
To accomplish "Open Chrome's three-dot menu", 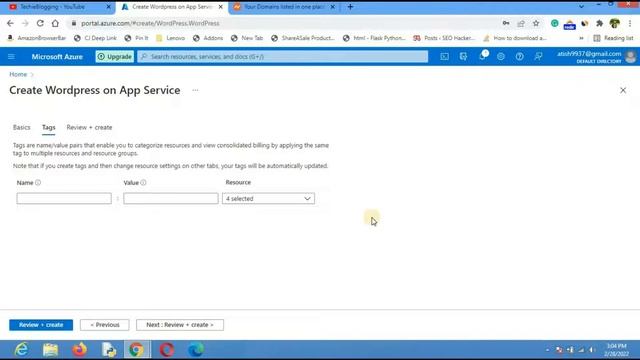I will 630,23.
